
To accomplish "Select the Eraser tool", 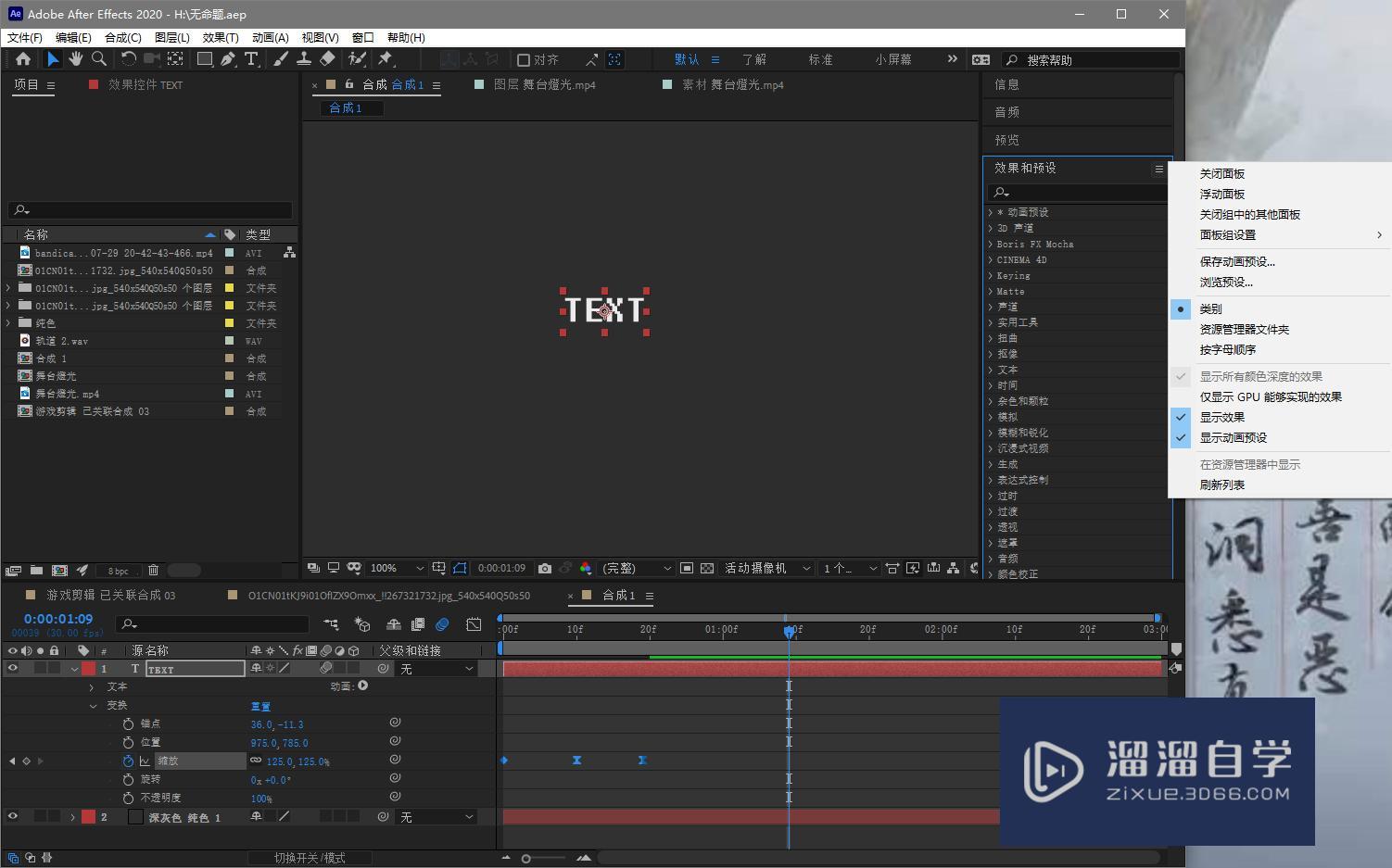I will pyautogui.click(x=327, y=59).
